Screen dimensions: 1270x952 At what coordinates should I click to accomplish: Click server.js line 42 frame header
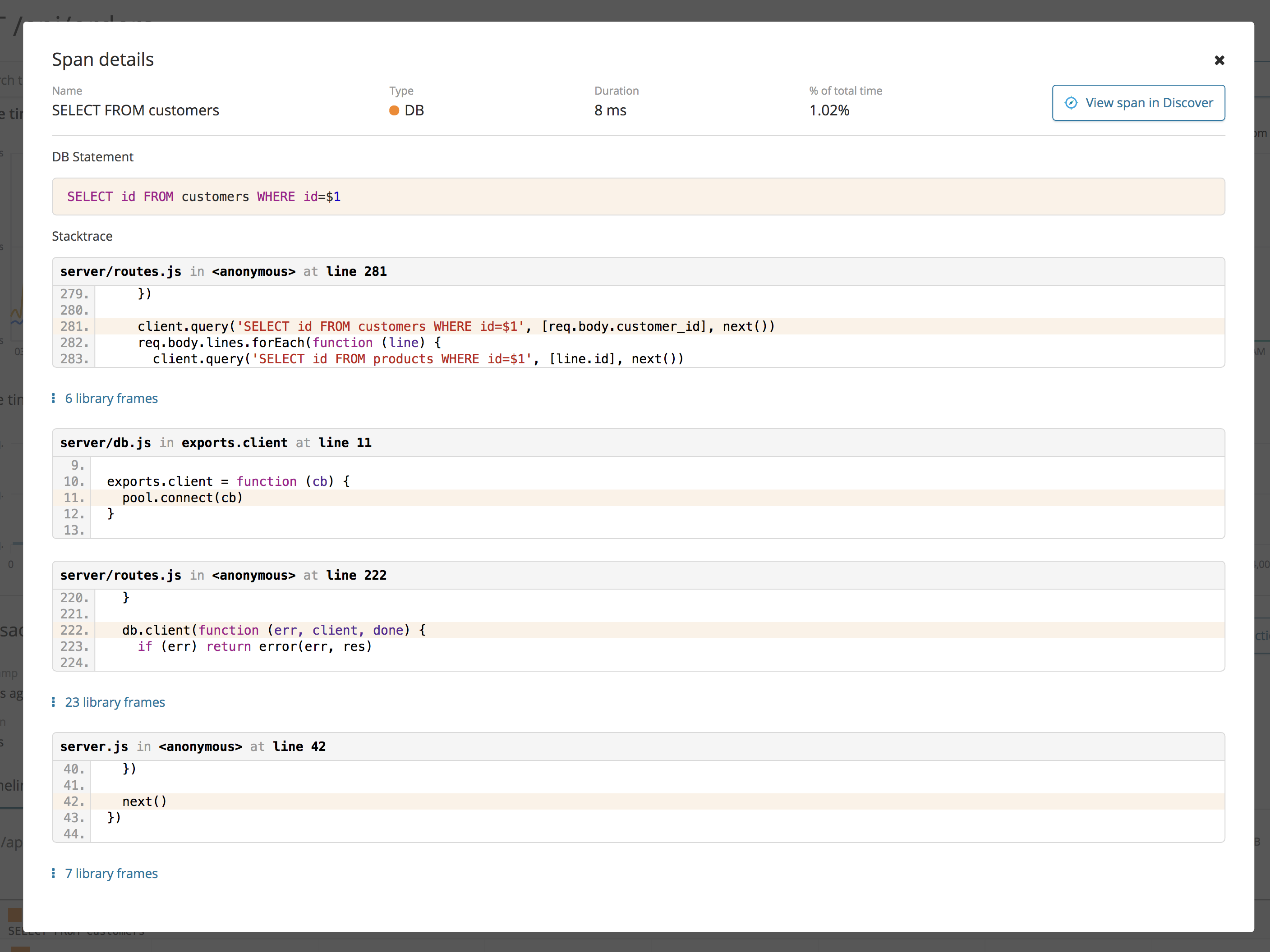[193, 746]
